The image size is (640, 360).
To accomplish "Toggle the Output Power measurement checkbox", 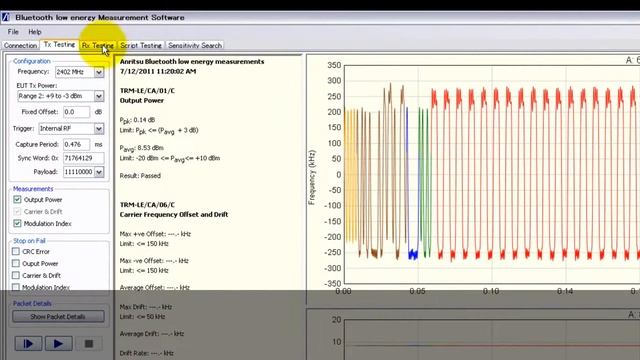I will tap(17, 200).
